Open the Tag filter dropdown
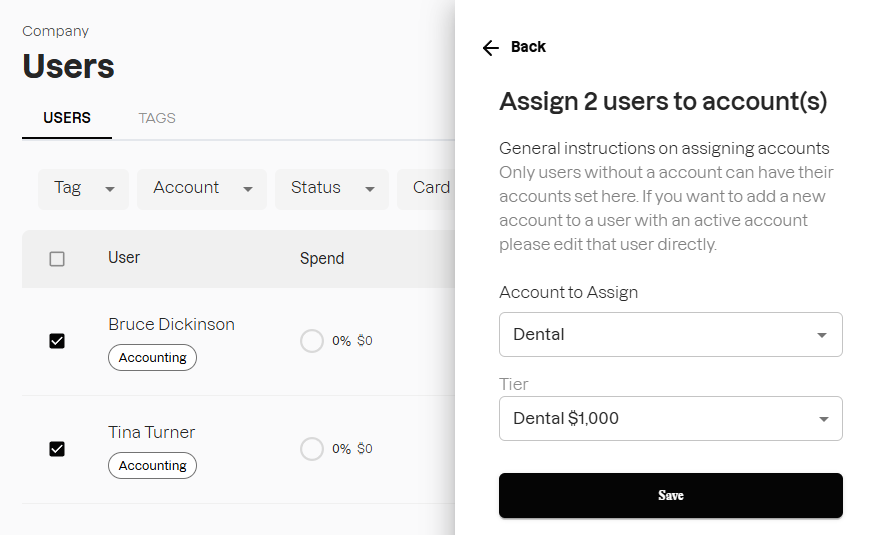This screenshot has height=535, width=873. coord(83,189)
